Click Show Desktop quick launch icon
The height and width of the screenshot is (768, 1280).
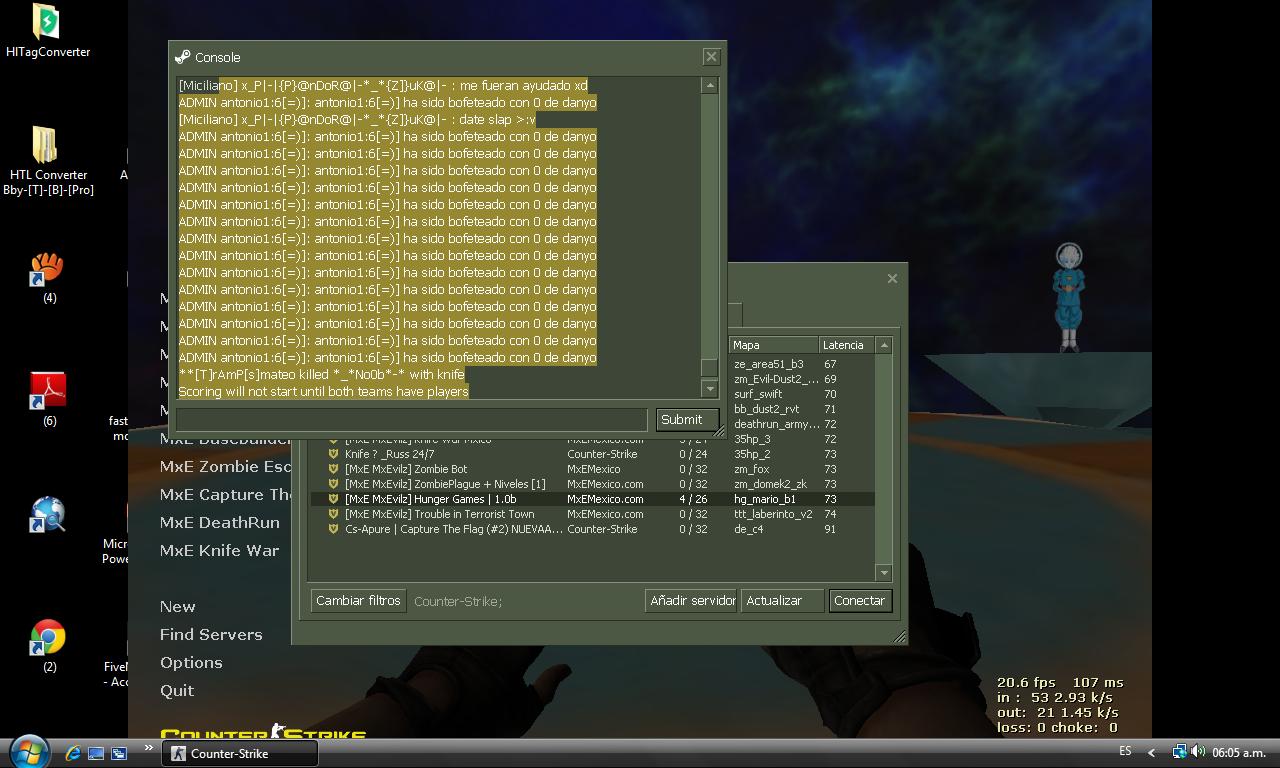96,753
